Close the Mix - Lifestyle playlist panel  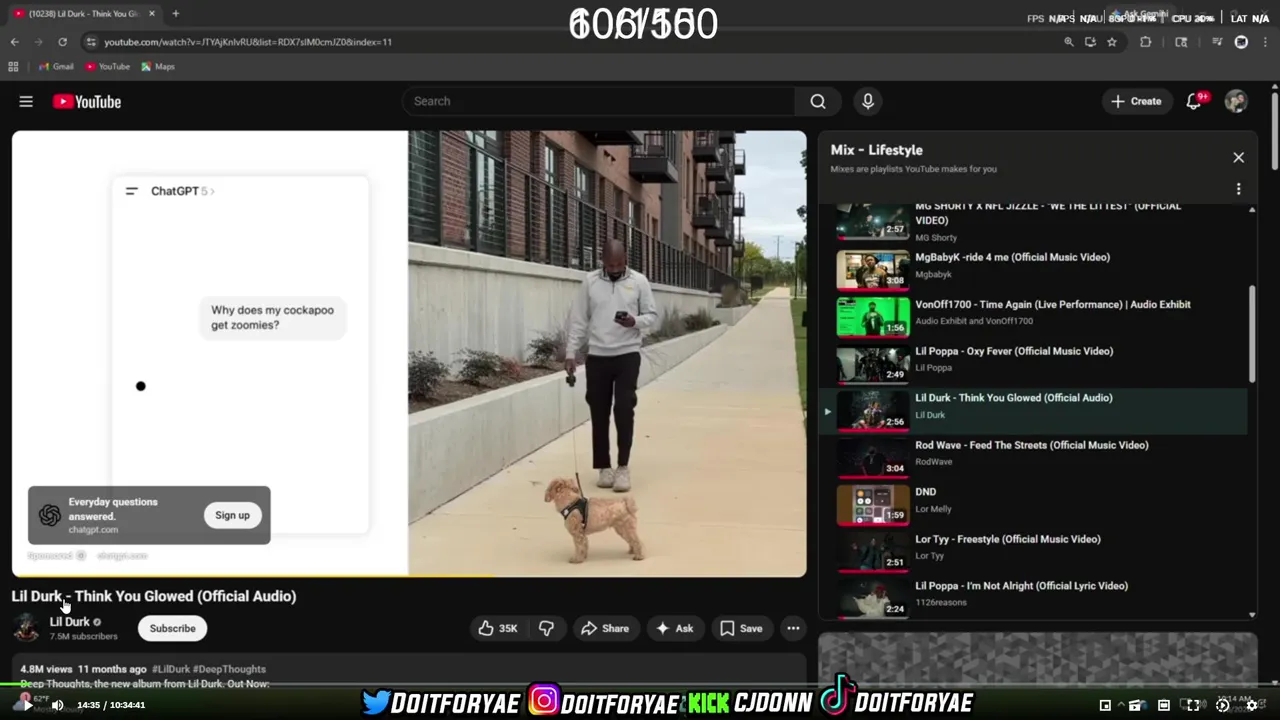pos(1238,157)
